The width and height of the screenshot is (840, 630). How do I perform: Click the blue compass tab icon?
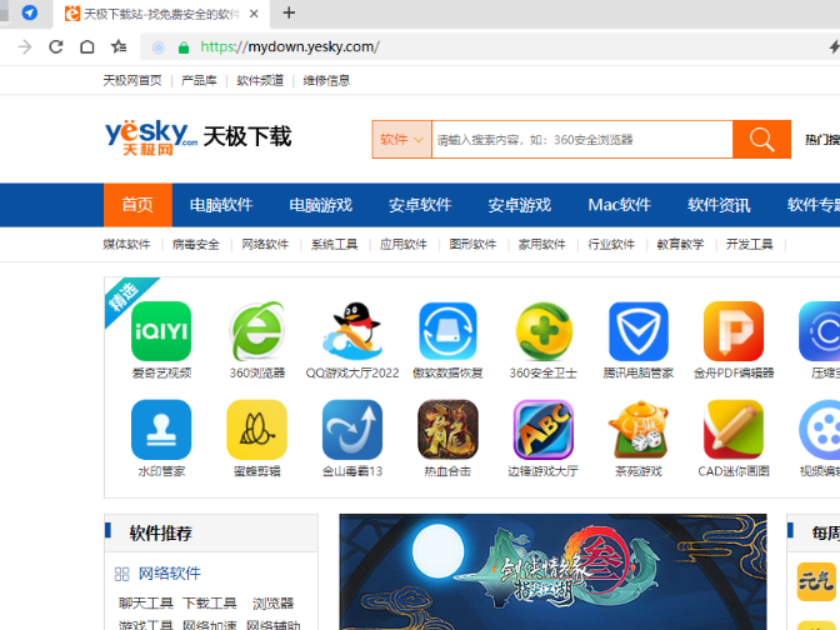29,12
